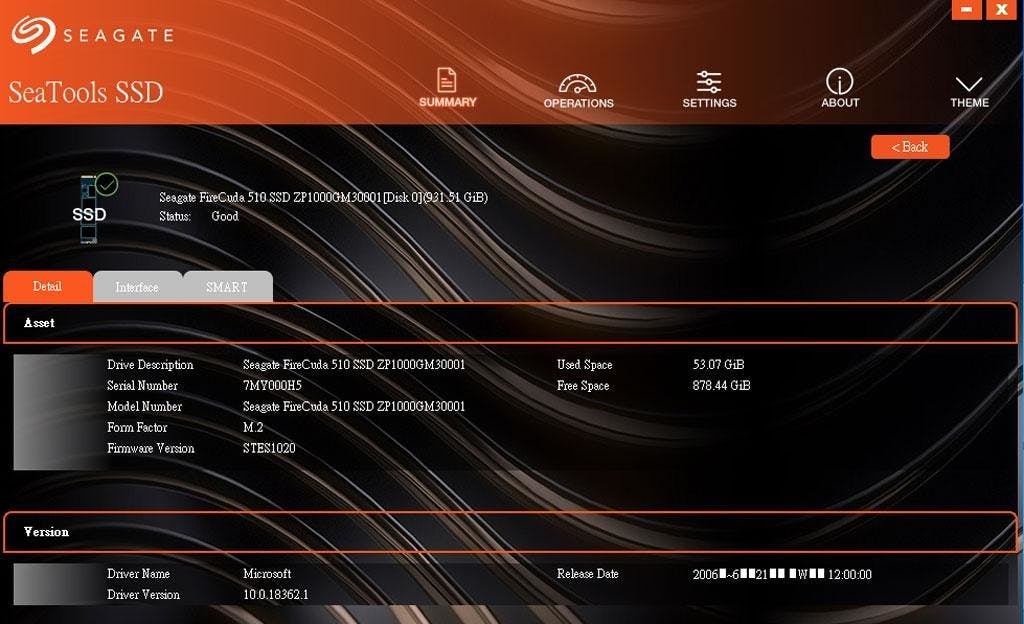Click the Asset section header

[510, 323]
